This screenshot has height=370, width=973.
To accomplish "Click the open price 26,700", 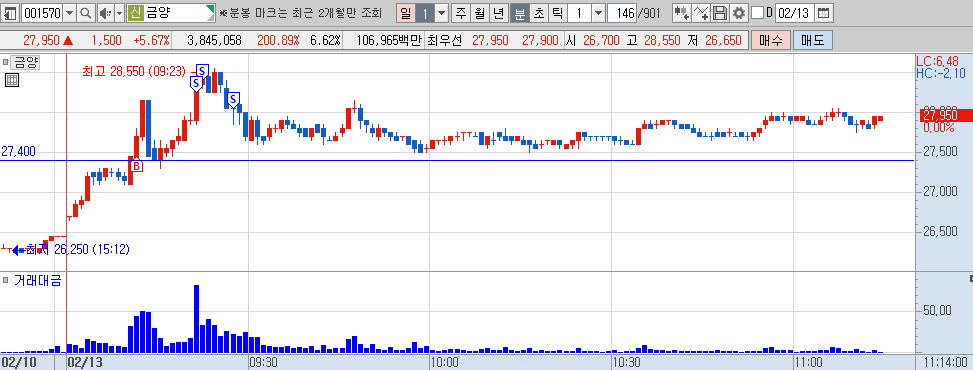I will pos(601,40).
